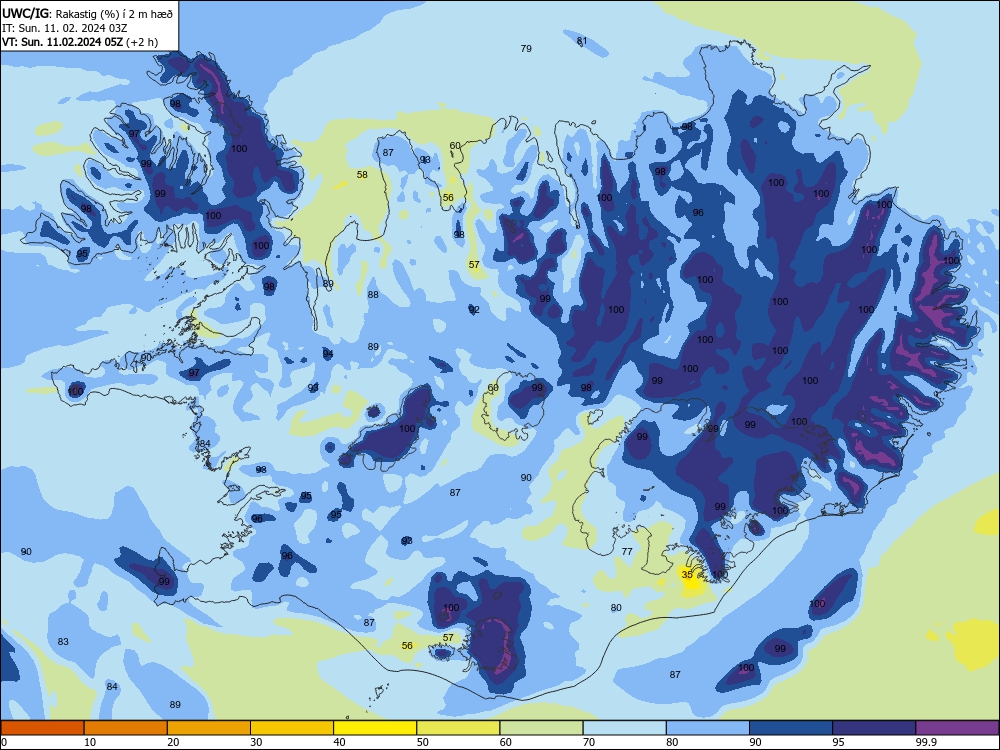The height and width of the screenshot is (750, 1000).
Task: Click the orange 10–20 legend swatch
Action: 126,728
